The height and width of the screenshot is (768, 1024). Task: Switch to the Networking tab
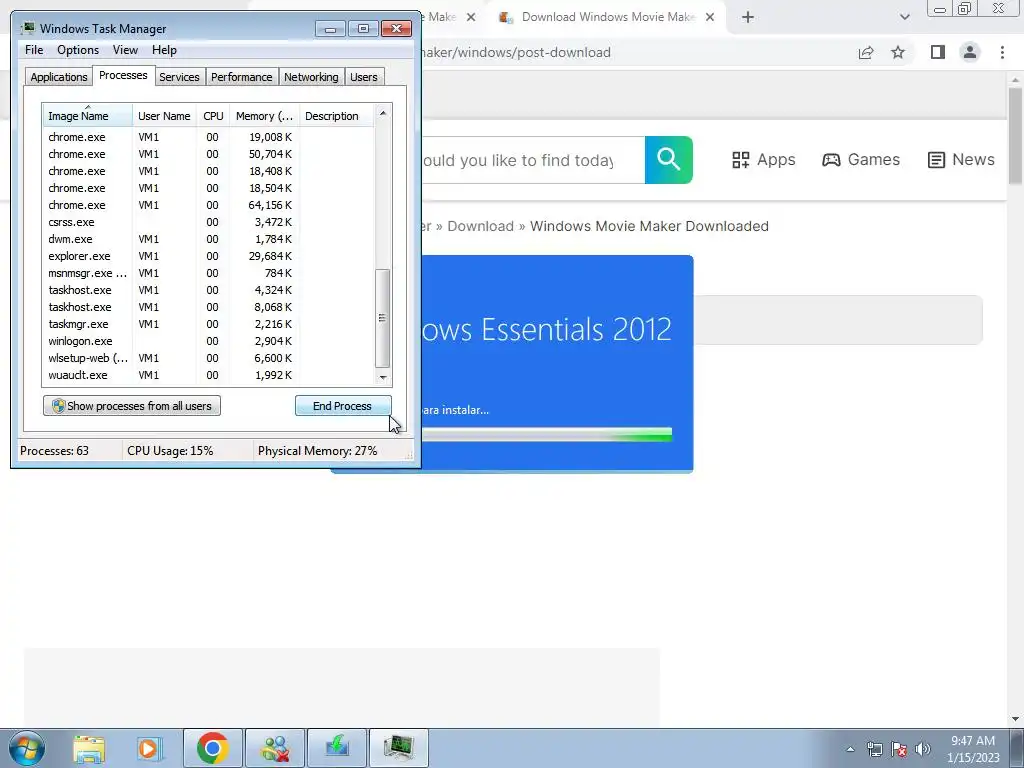311,77
